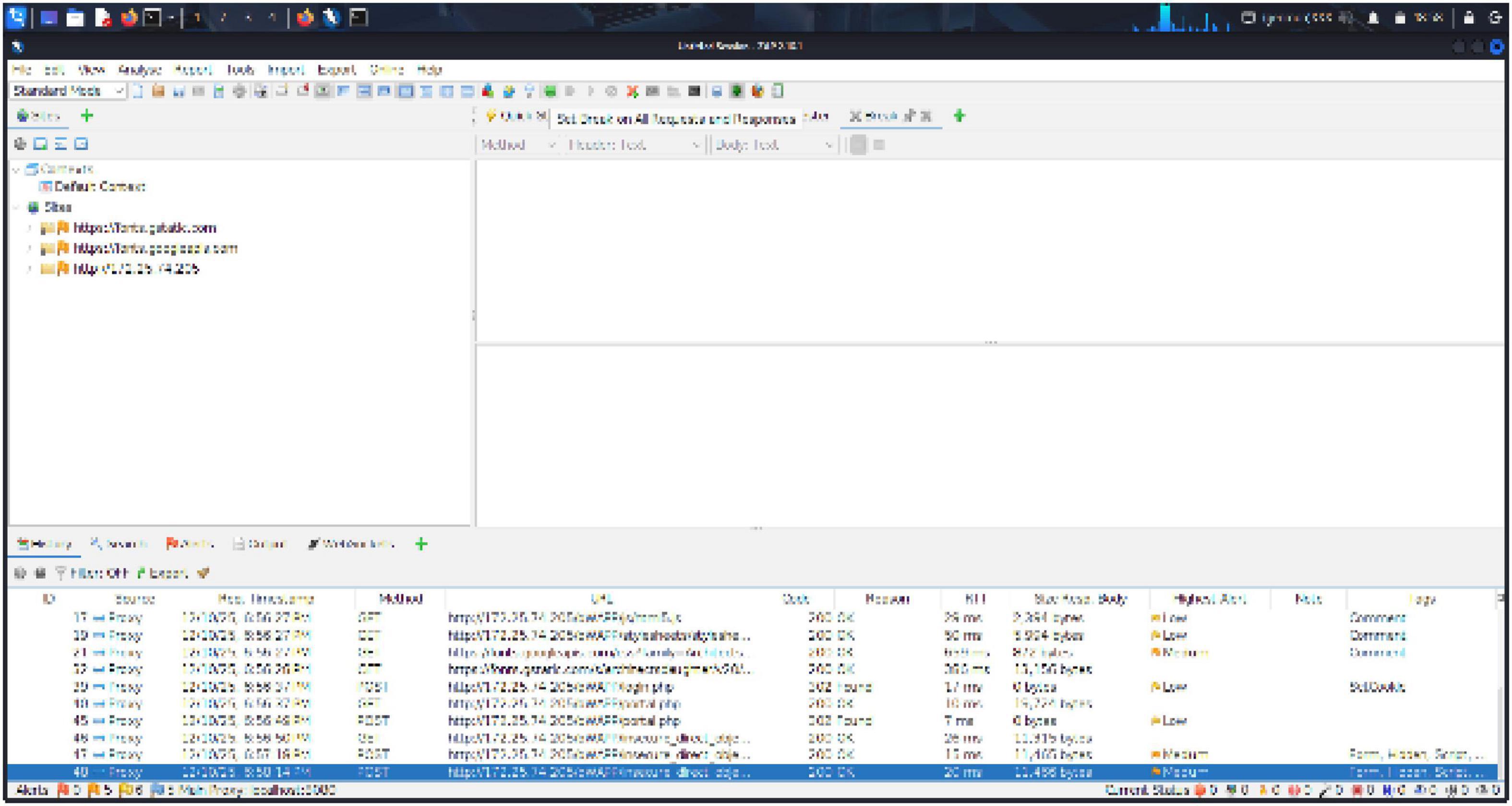The image size is (1512, 806).
Task: Open the Analyse menu
Action: (x=140, y=70)
